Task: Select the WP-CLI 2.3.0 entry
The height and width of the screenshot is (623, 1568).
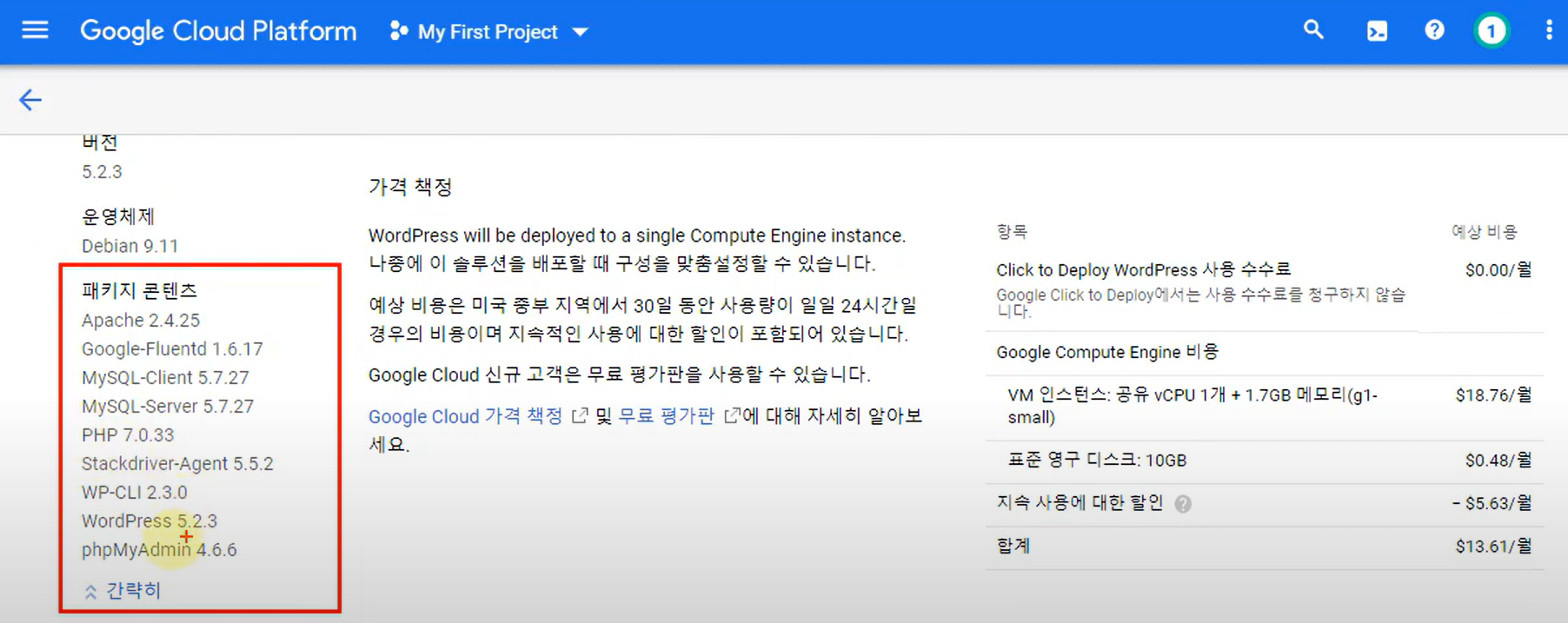Action: click(135, 492)
